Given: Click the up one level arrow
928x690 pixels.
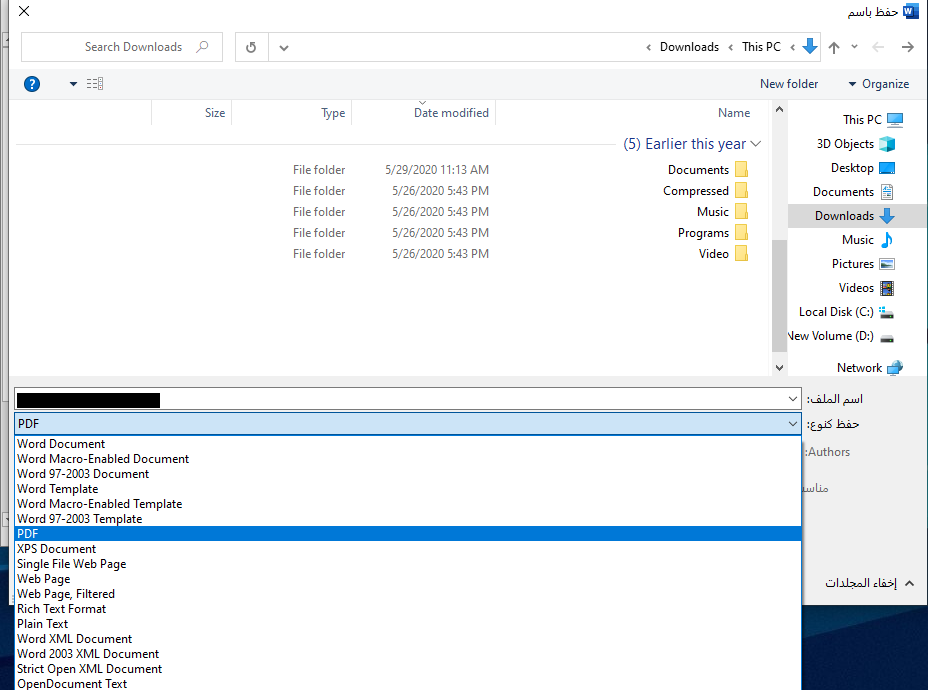Looking at the screenshot, I should coord(834,47).
